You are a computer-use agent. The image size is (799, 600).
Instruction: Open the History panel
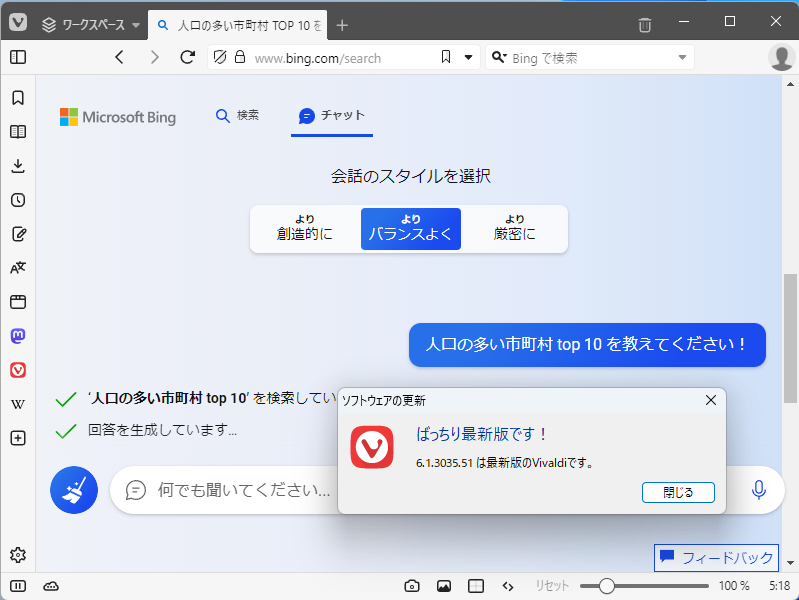[x=18, y=200]
